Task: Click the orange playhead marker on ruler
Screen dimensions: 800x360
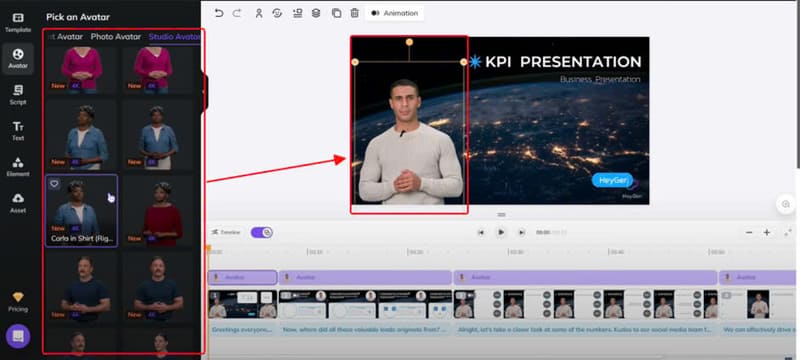Action: (208, 248)
